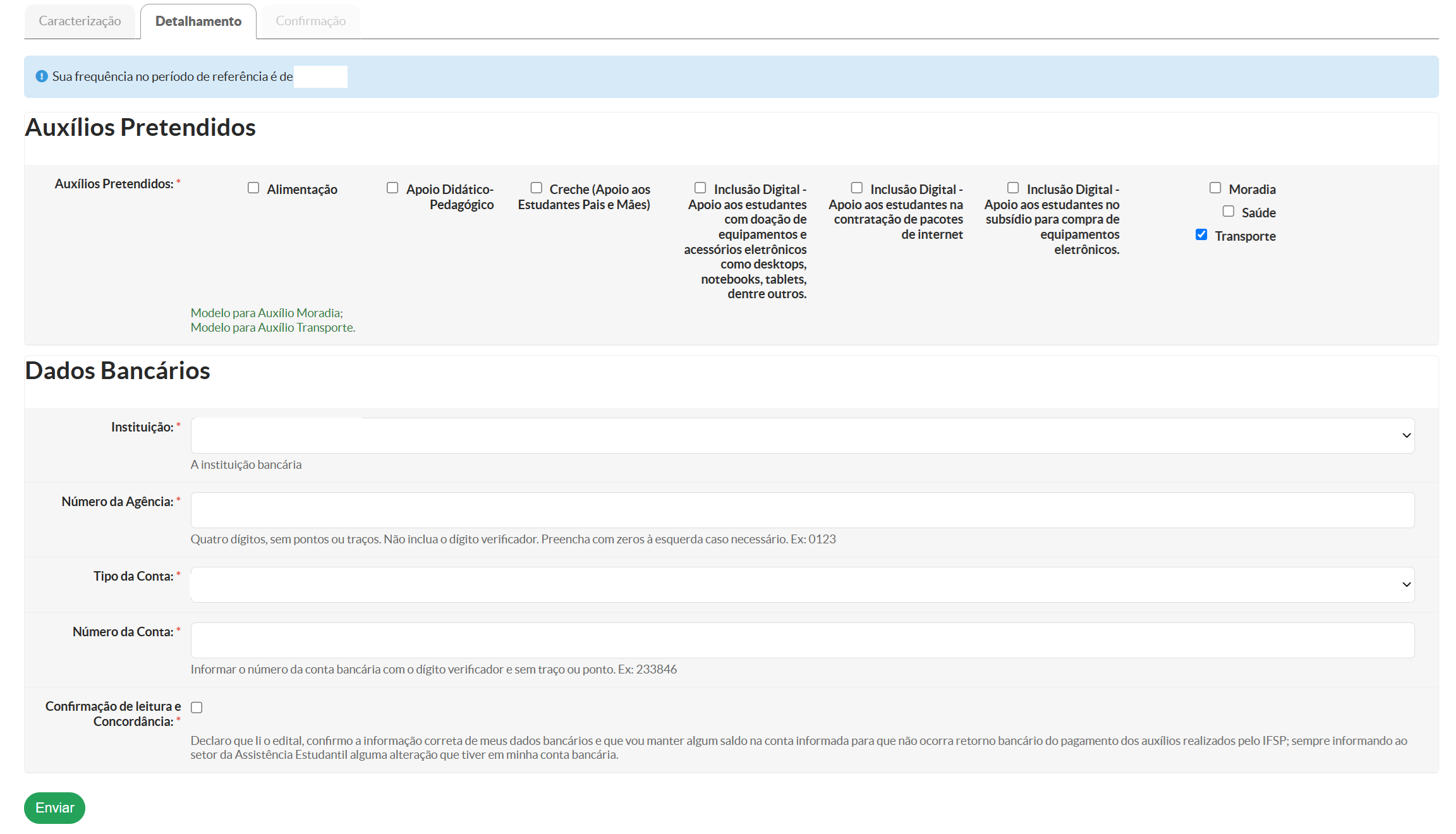Image resolution: width=1456 pixels, height=834 pixels.
Task: Focus the Número da Conta input field
Action: pos(803,640)
